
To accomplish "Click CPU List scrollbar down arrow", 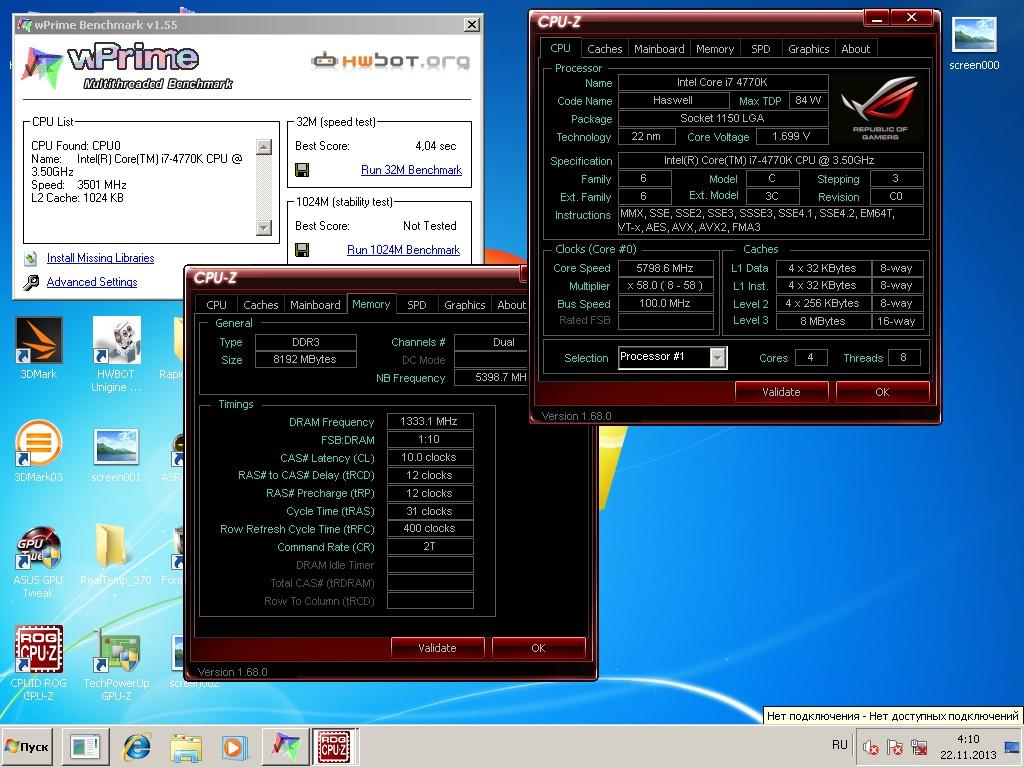I will (x=264, y=227).
